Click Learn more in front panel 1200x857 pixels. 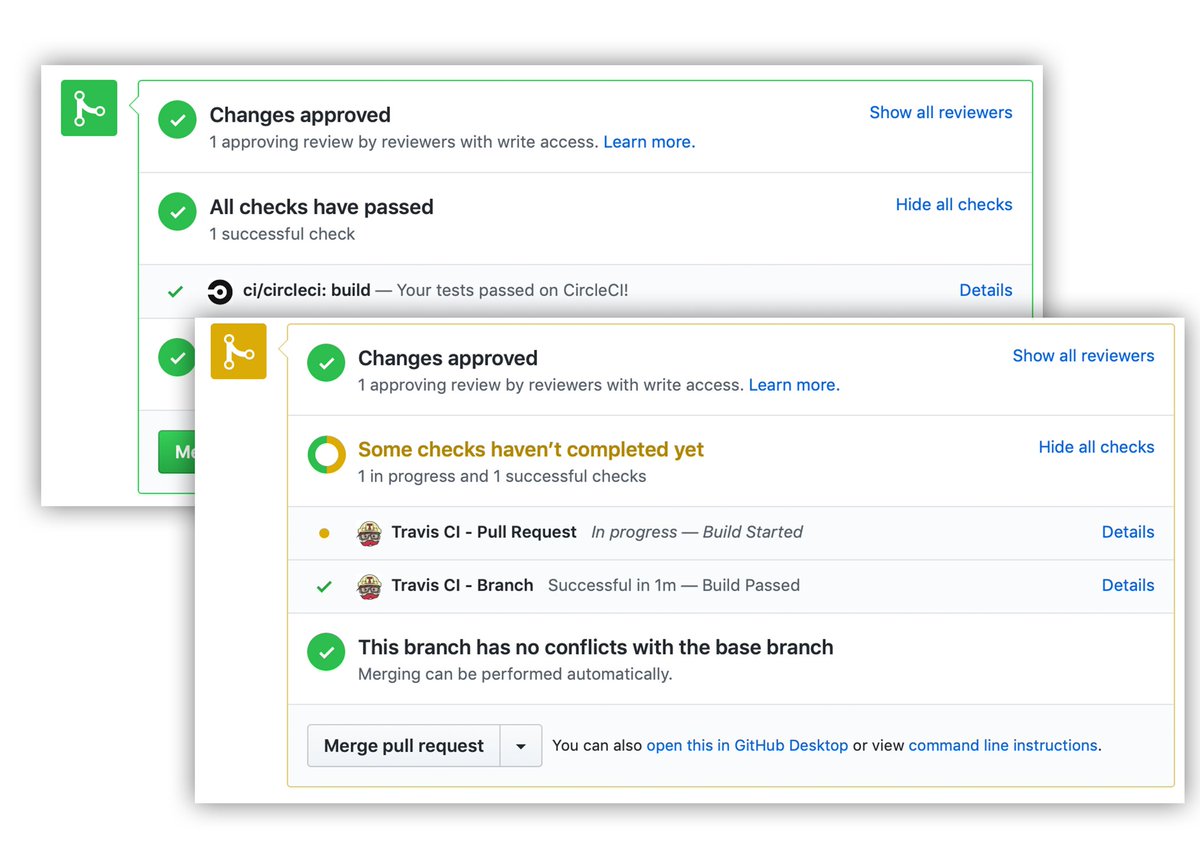tap(794, 385)
